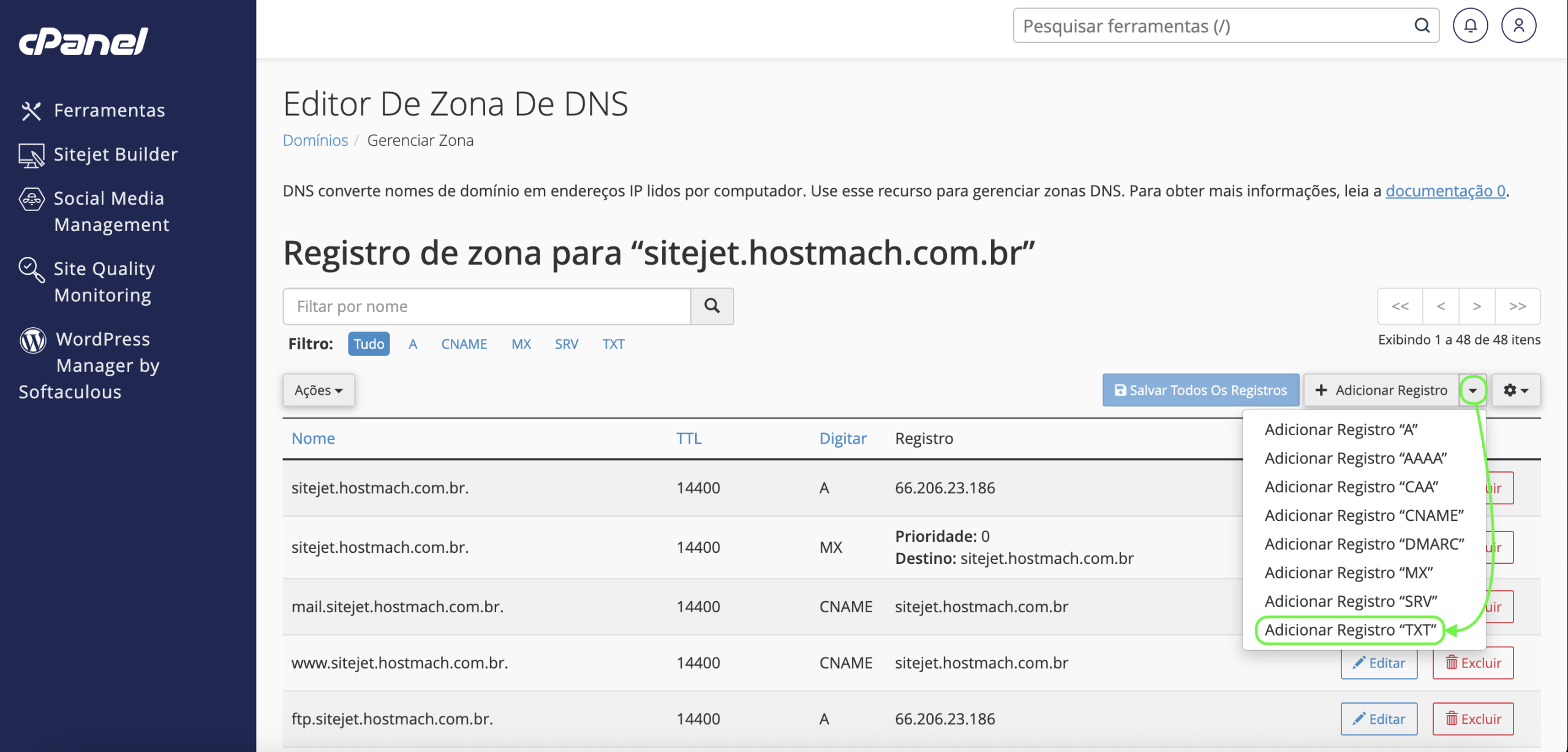Toggle the Adicionar Registro dropdown arrow
This screenshot has width=1568, height=752.
[1472, 390]
